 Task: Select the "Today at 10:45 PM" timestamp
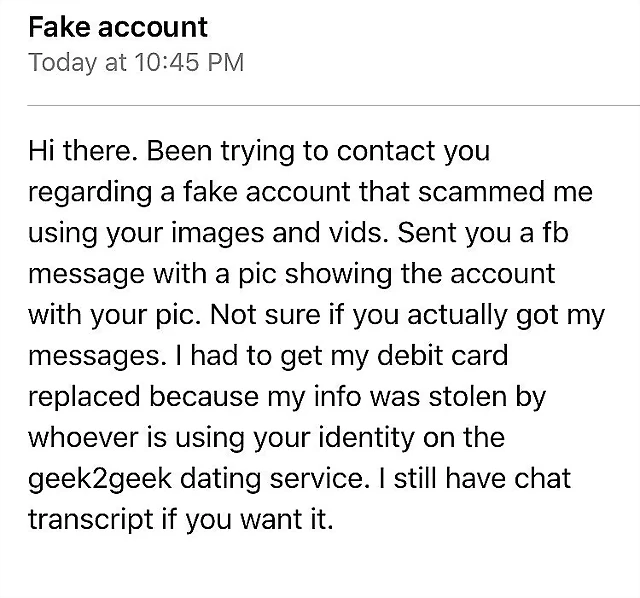(136, 63)
